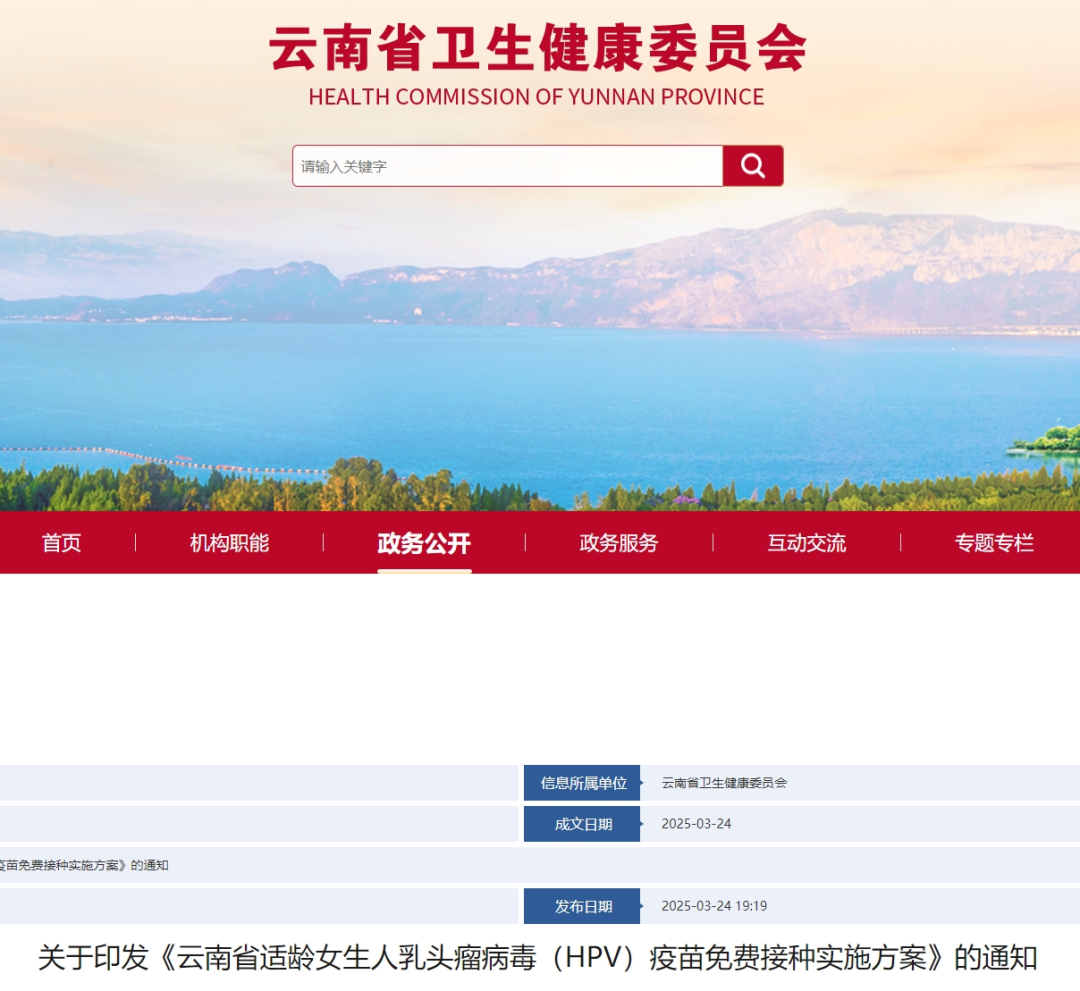
Task: Click the 信息所属单位 label cell
Action: point(582,783)
